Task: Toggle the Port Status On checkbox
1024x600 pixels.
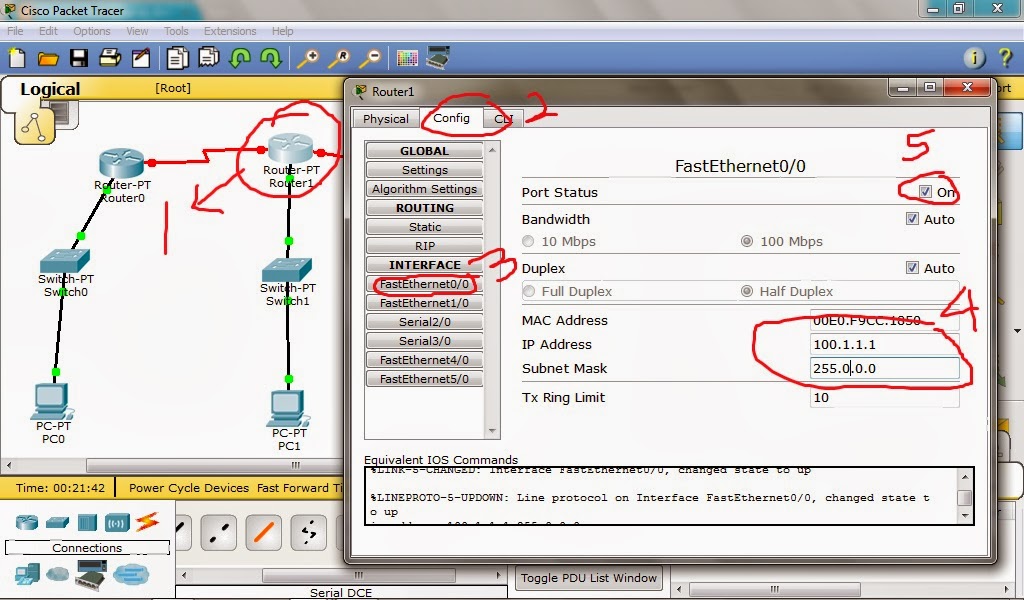Action: pos(925,191)
